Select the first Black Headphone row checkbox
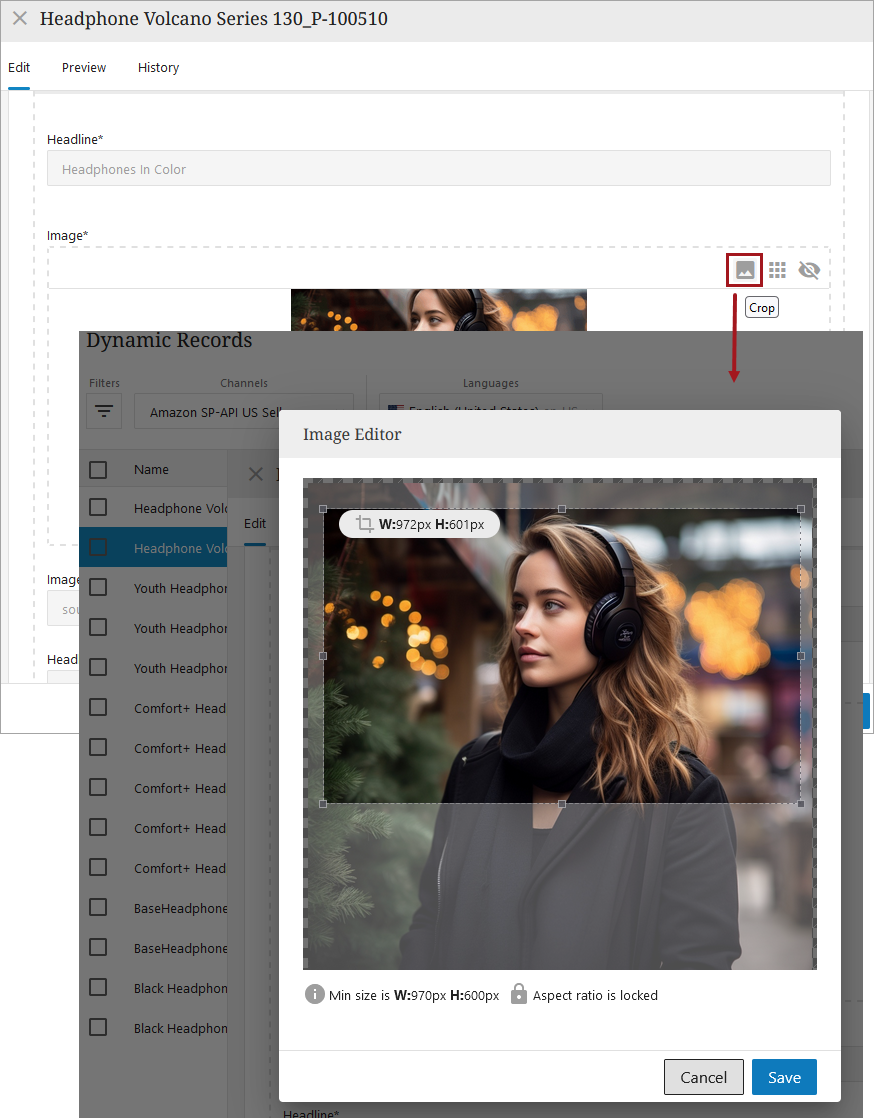Image resolution: width=874 pixels, height=1118 pixels. [x=98, y=988]
